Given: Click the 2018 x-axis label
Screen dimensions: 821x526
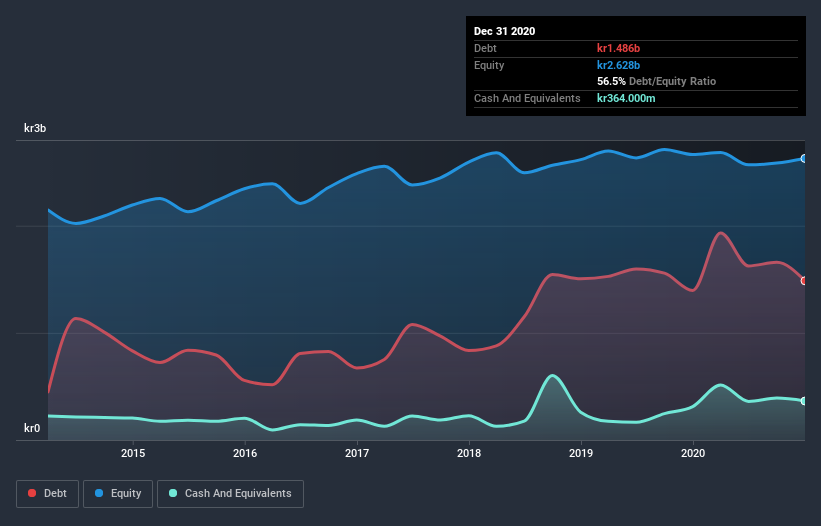Looking at the screenshot, I should [x=469, y=453].
